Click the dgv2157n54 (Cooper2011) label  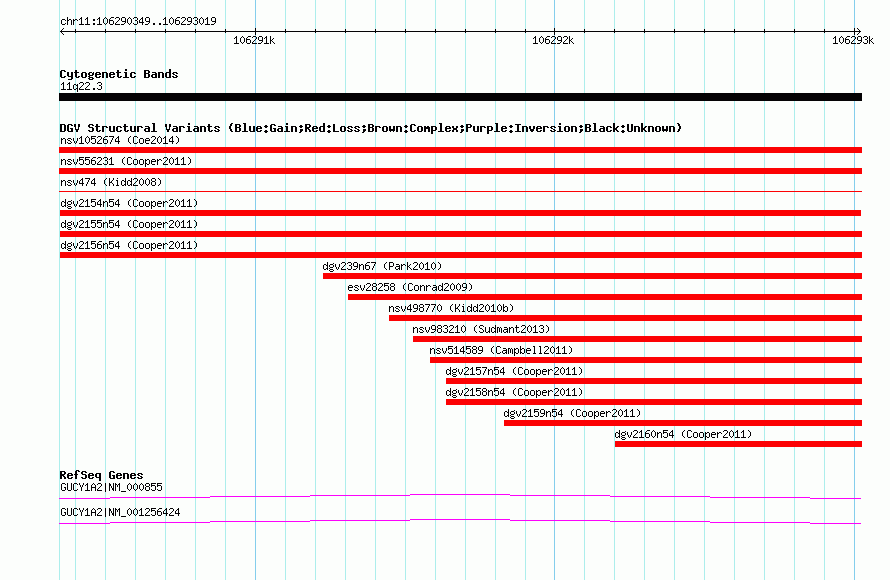click(514, 371)
